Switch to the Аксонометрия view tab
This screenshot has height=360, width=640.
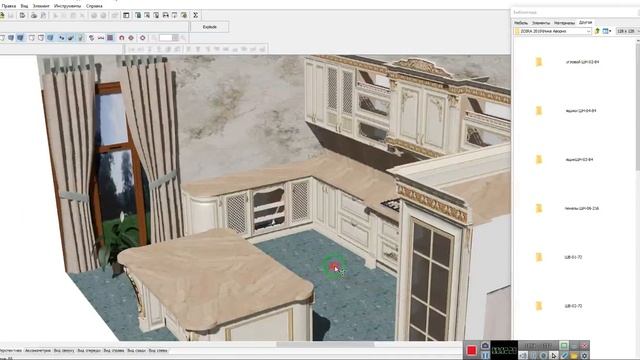(38, 351)
